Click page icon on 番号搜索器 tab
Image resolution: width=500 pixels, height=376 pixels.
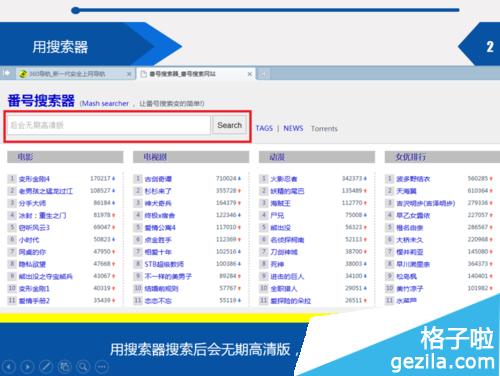(x=144, y=74)
